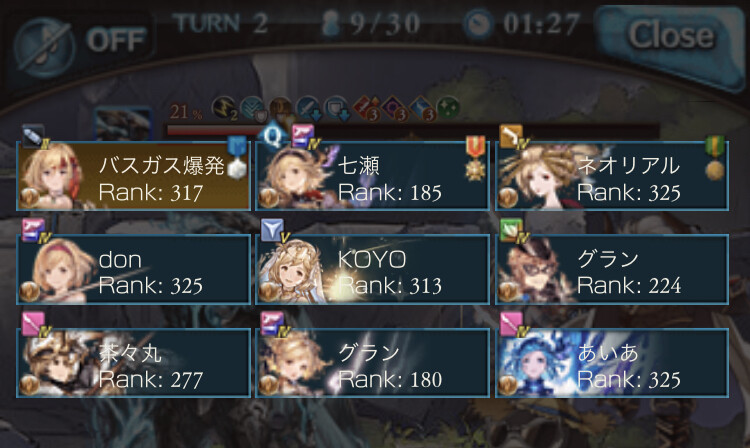Viewport: 750px width, 448px height.
Task: Click the gun class icon above don
Action: pos(33,229)
